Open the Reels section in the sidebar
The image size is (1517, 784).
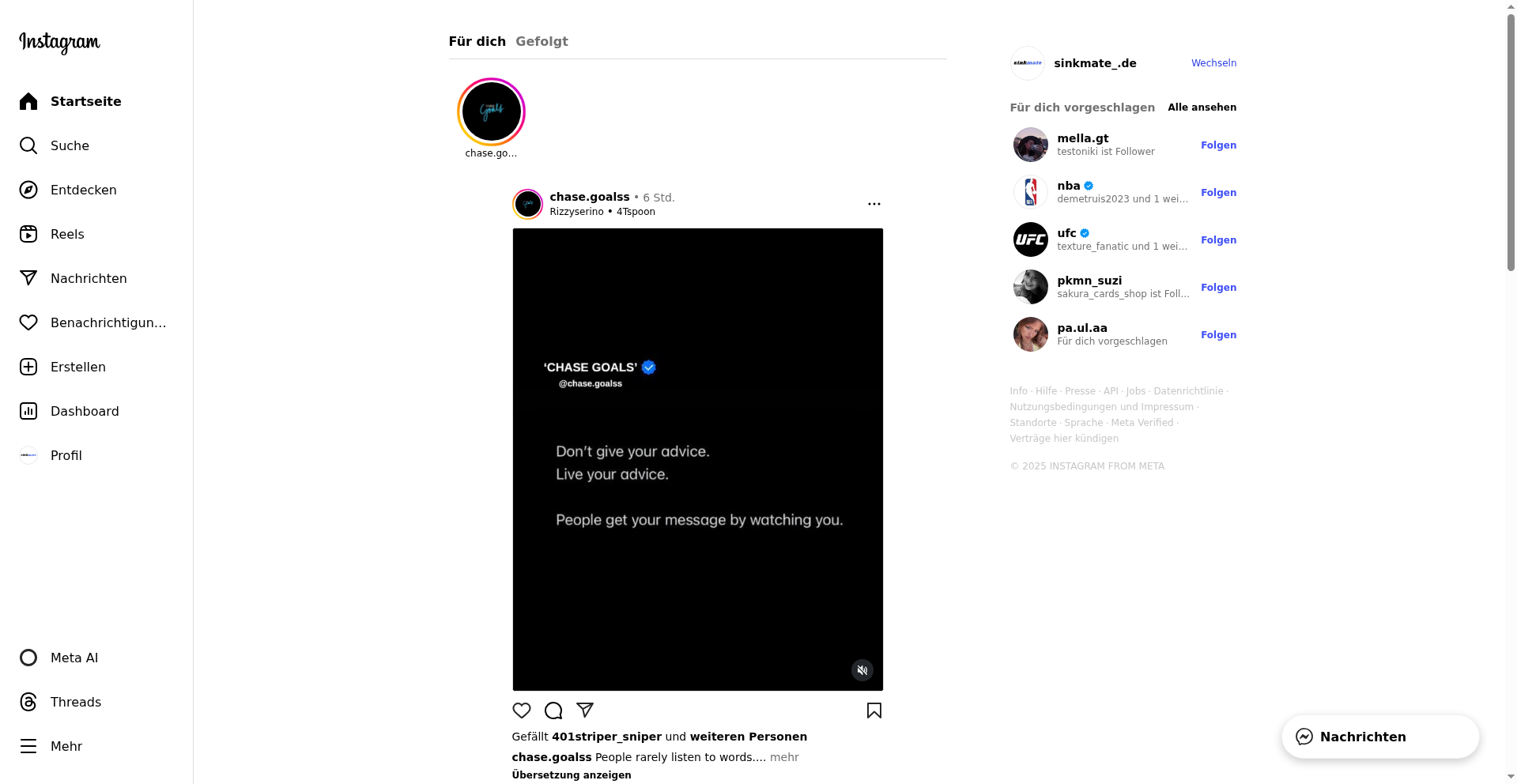67,234
